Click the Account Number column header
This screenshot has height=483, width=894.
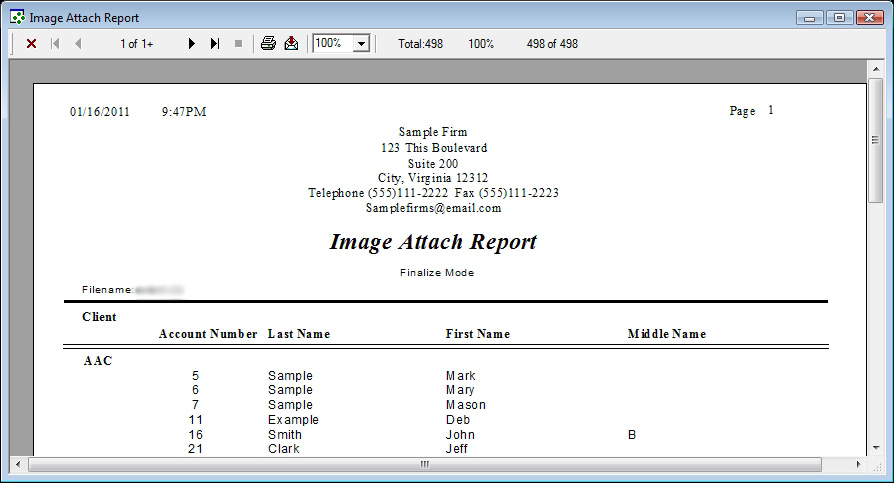pos(208,334)
